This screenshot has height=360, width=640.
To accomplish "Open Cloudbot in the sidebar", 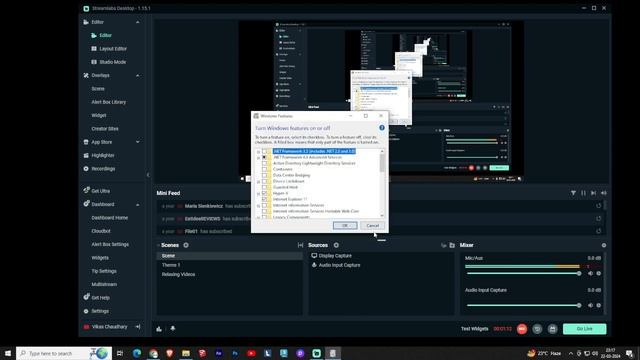I will 101,231.
